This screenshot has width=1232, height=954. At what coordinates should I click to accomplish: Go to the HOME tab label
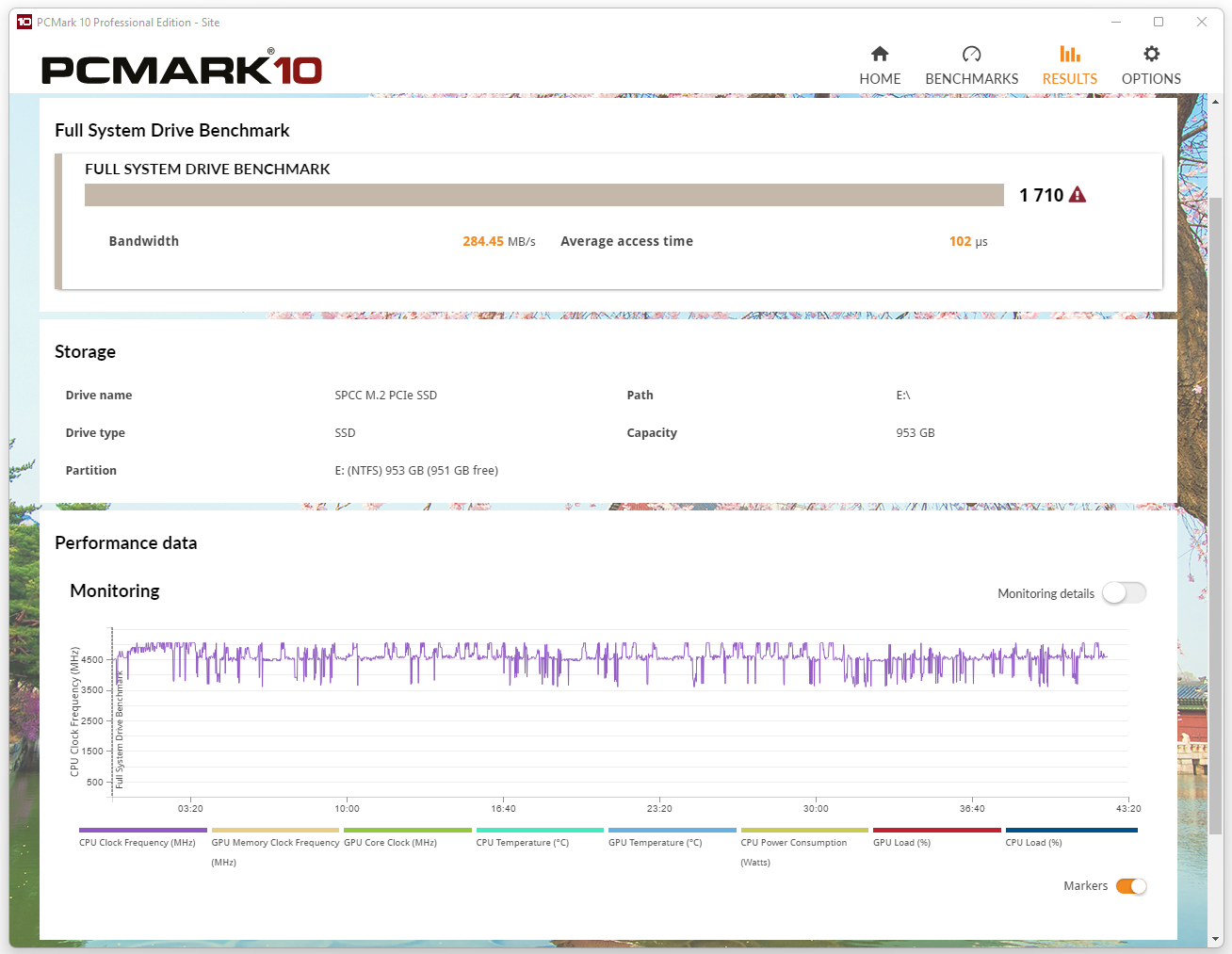point(880,79)
